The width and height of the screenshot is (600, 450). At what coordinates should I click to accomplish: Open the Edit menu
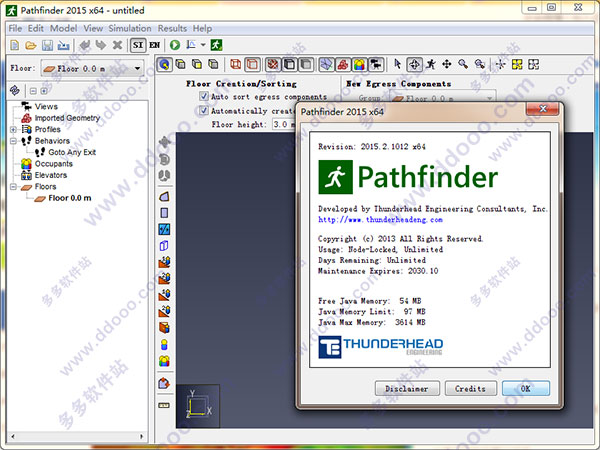36,28
